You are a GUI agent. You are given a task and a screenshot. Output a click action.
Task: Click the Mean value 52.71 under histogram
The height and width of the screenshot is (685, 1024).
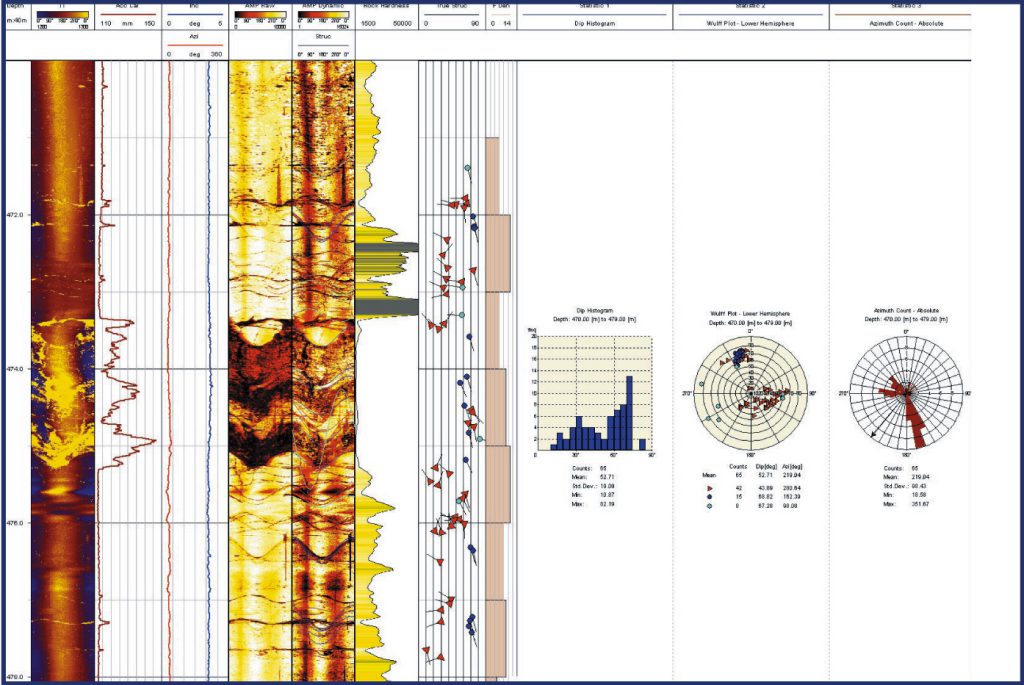[606, 477]
